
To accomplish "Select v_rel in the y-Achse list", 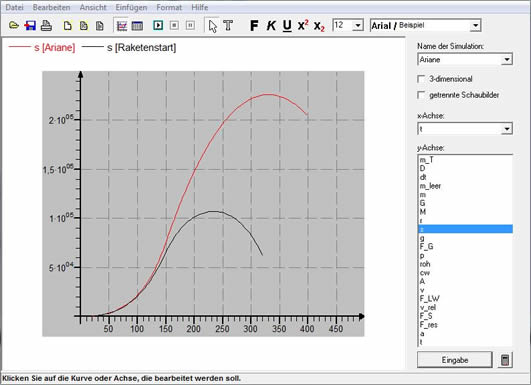I will point(465,307).
